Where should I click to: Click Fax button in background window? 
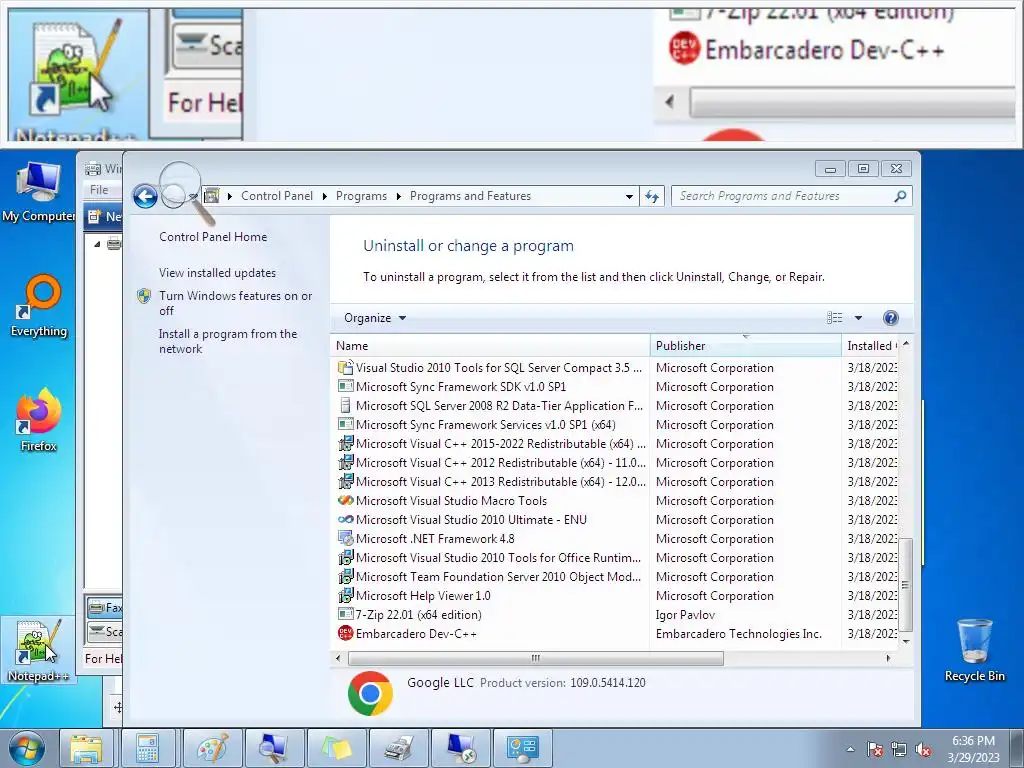[104, 607]
